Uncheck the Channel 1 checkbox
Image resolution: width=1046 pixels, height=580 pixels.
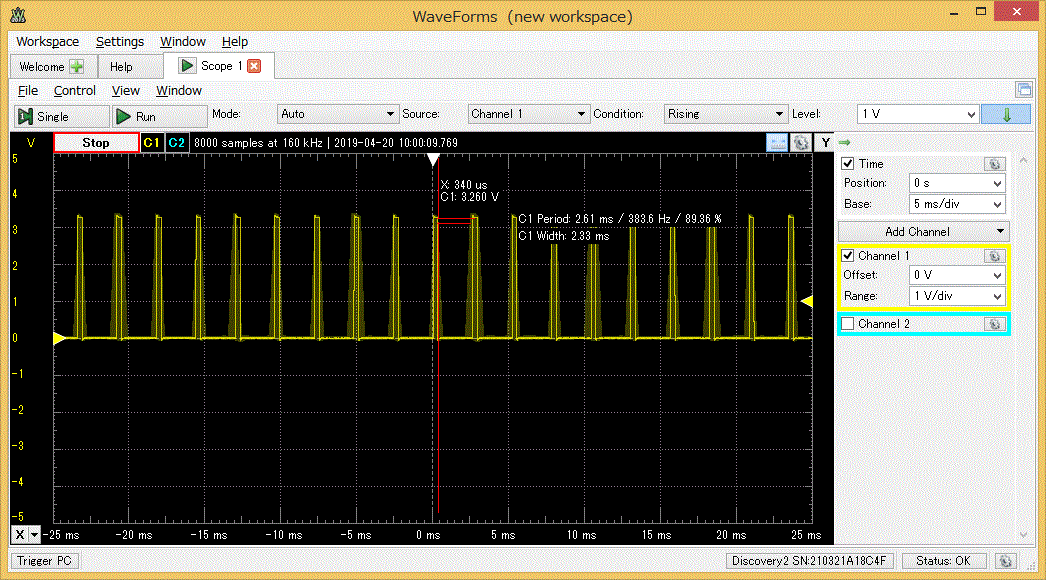click(848, 256)
